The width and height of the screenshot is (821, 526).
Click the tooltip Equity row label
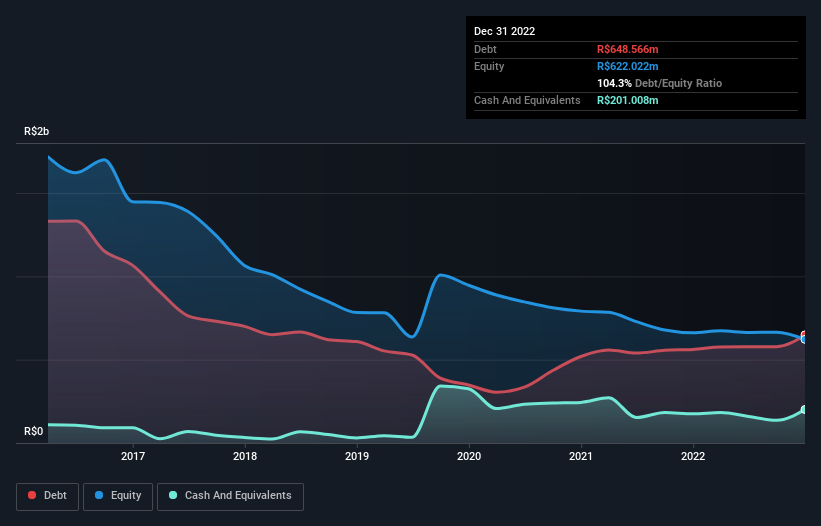pyautogui.click(x=489, y=66)
